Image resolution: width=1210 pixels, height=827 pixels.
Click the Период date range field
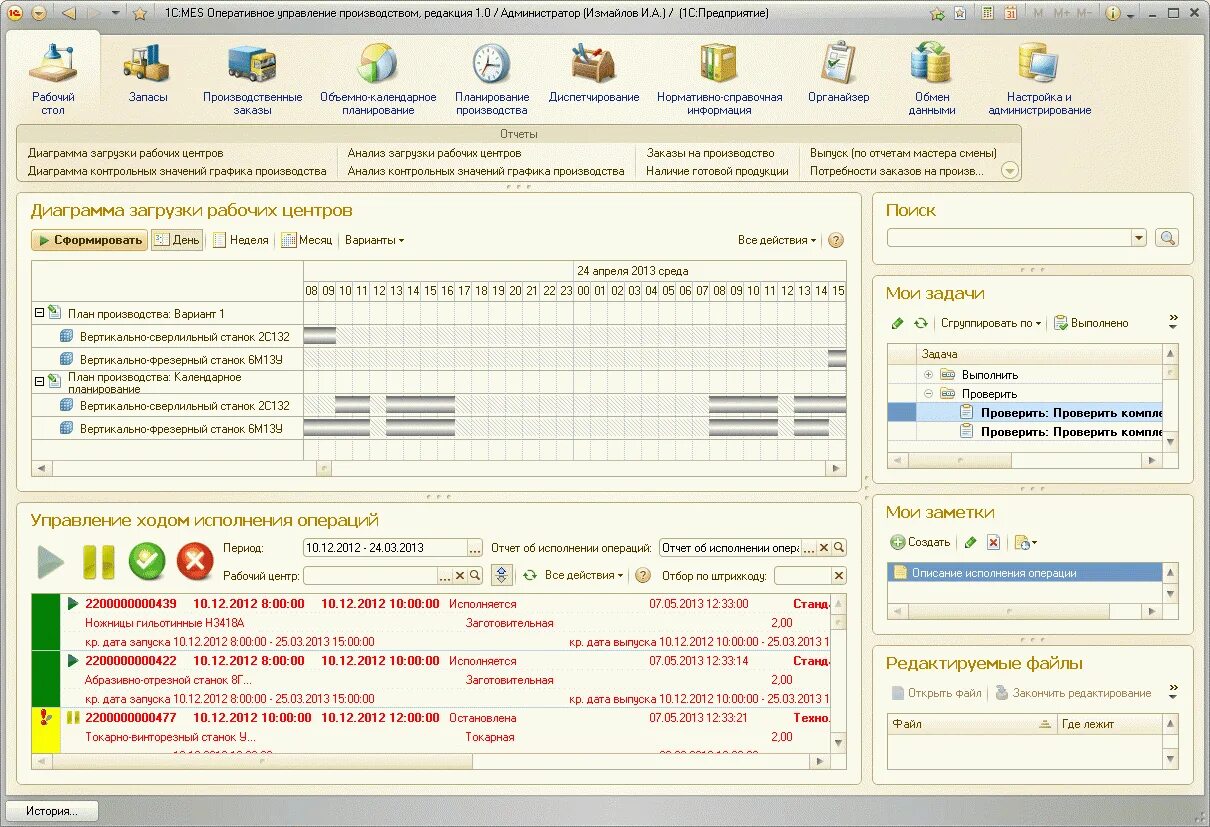tap(385, 548)
